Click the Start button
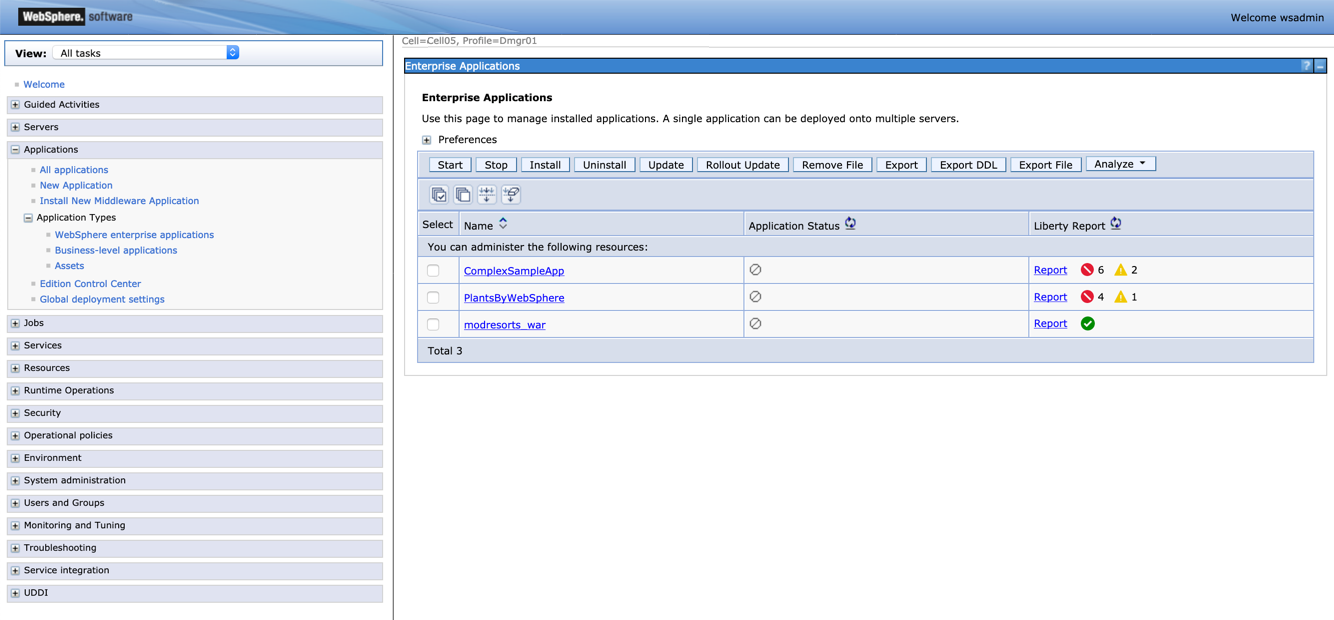The height and width of the screenshot is (620, 1334). coord(450,165)
